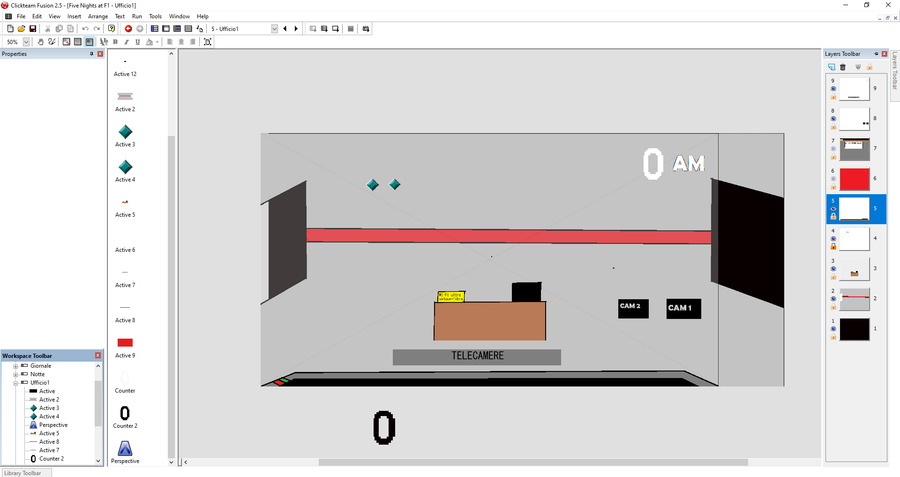This screenshot has height=477, width=900.
Task: Open the Frame editor icon
Action: 166,29
